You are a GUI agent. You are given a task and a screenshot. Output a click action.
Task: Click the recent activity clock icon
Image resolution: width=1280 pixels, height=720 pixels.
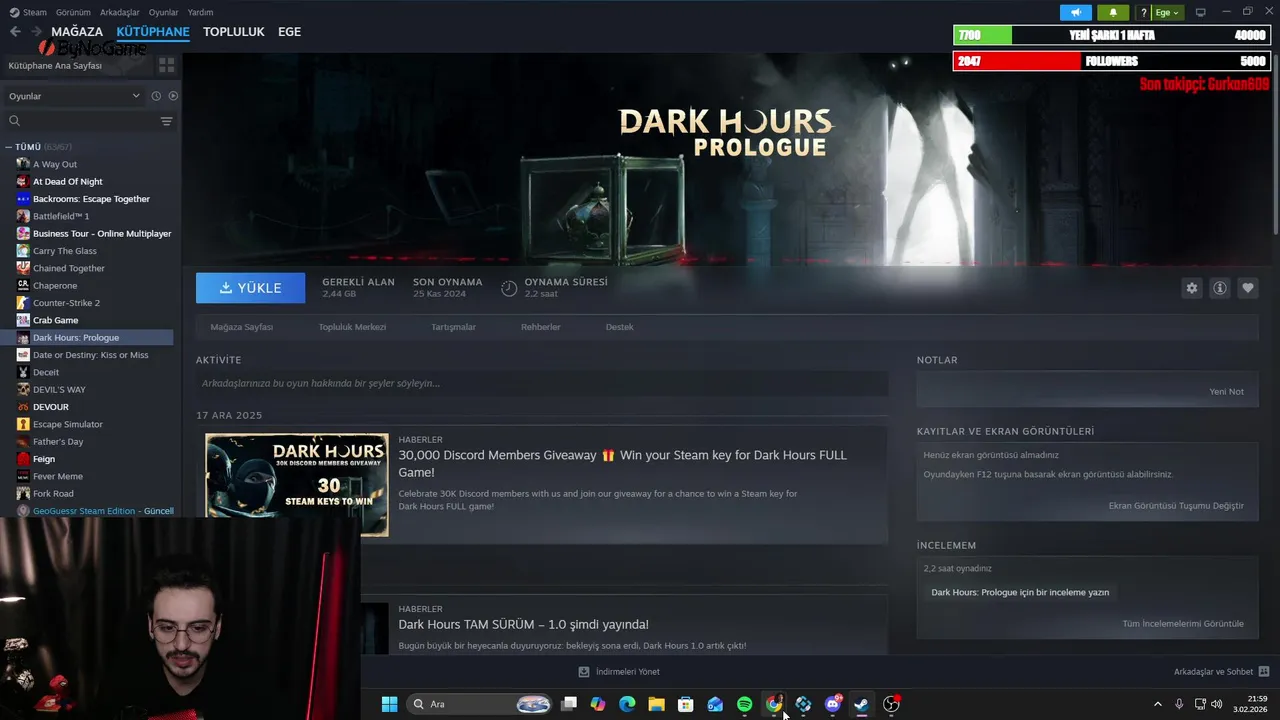pos(156,96)
